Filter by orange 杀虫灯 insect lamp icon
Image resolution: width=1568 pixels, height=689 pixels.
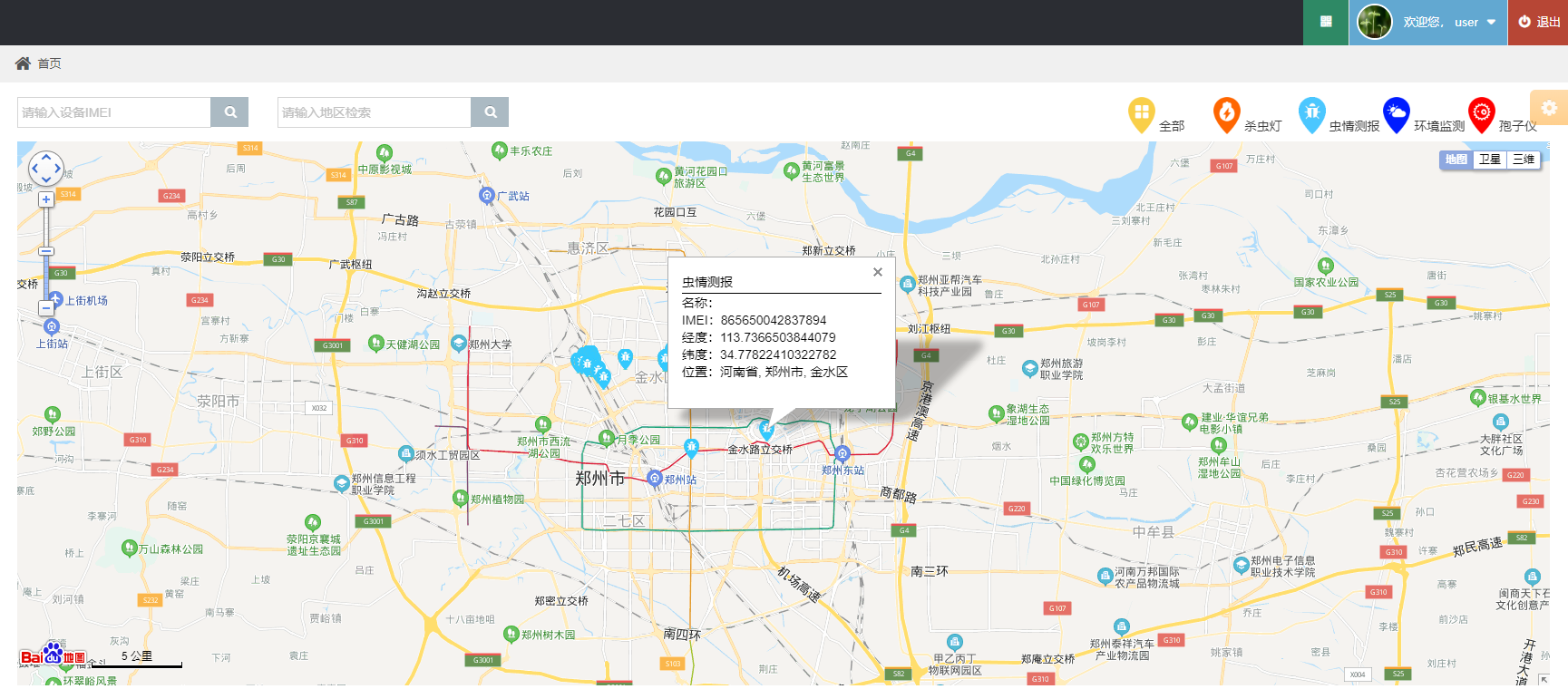click(1226, 114)
